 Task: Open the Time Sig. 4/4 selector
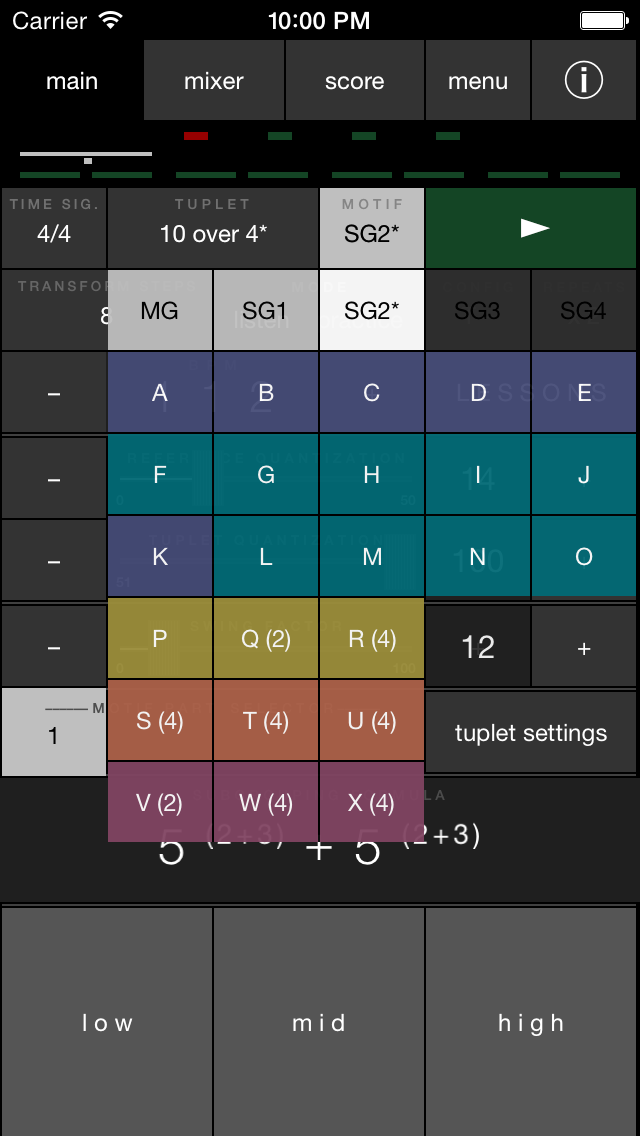[54, 228]
